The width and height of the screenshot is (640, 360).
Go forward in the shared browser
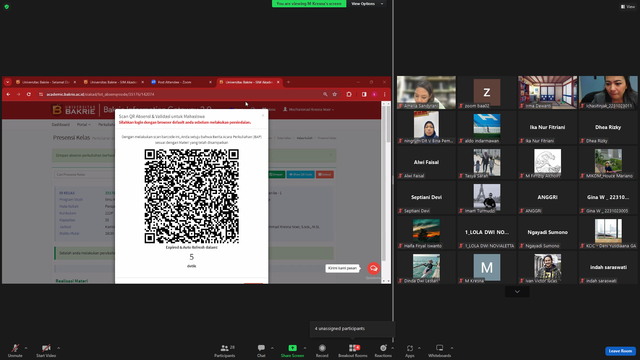(18, 94)
